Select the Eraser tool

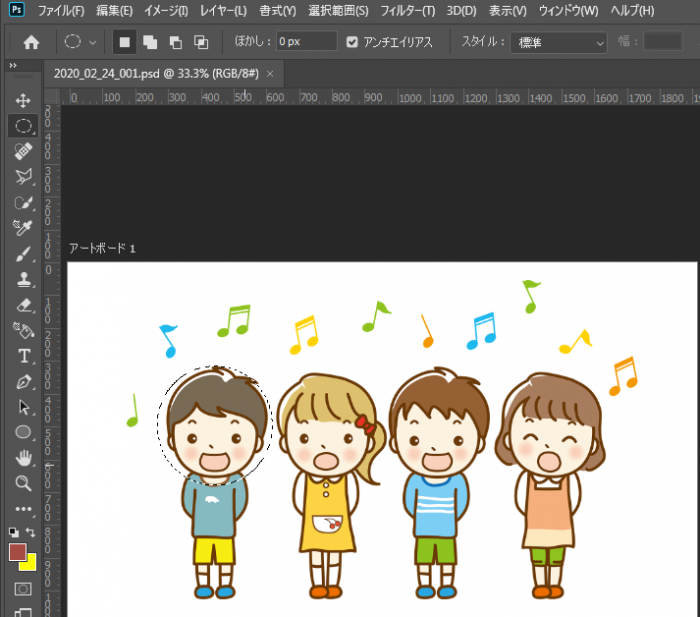click(x=23, y=305)
